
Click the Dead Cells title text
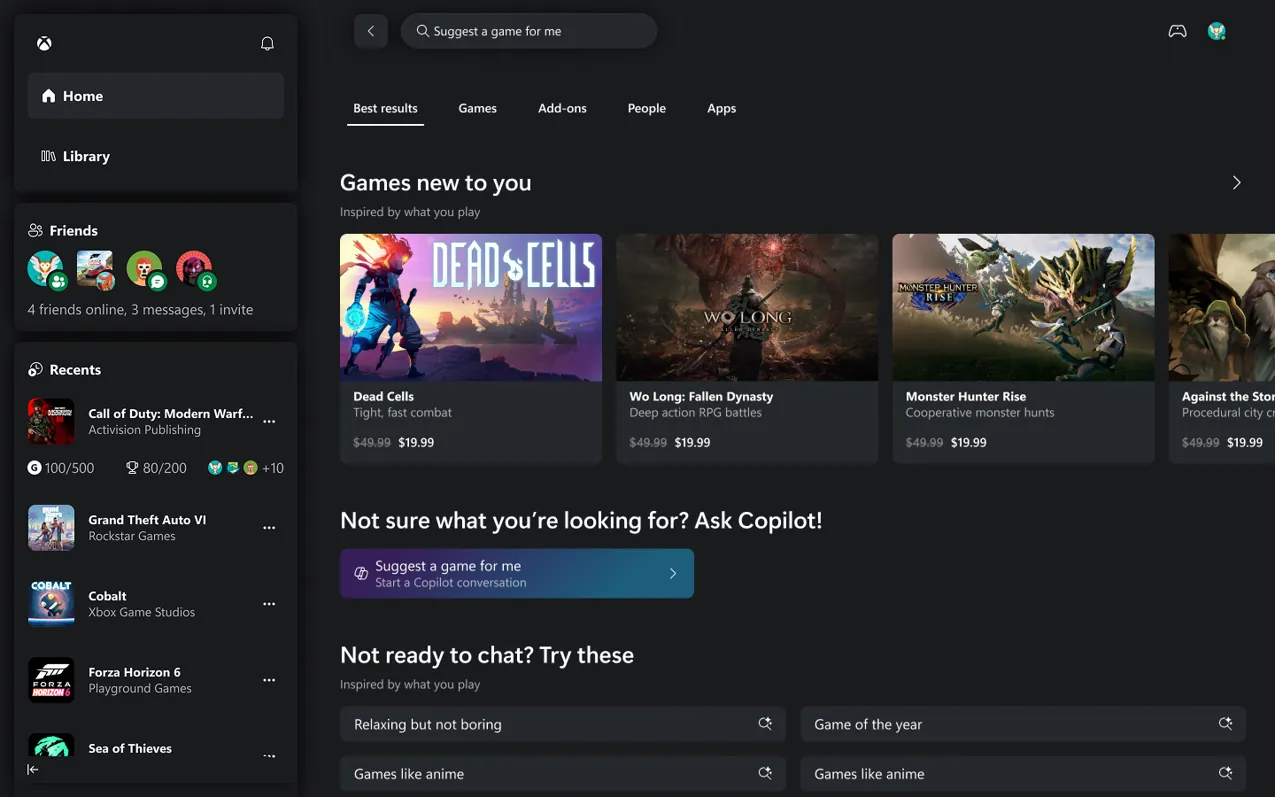pyautogui.click(x=383, y=397)
